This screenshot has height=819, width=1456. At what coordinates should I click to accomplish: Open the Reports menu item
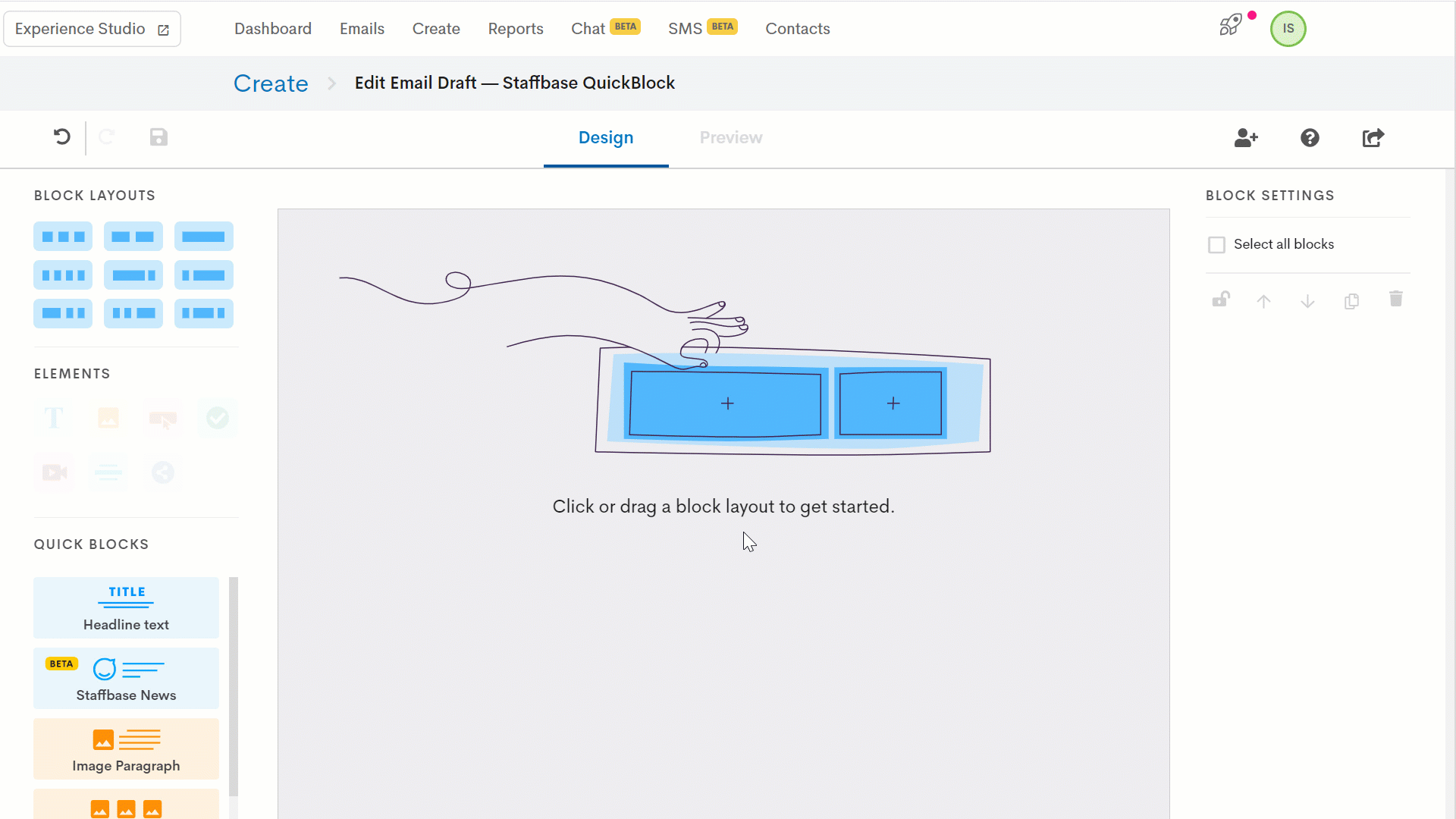click(x=515, y=28)
